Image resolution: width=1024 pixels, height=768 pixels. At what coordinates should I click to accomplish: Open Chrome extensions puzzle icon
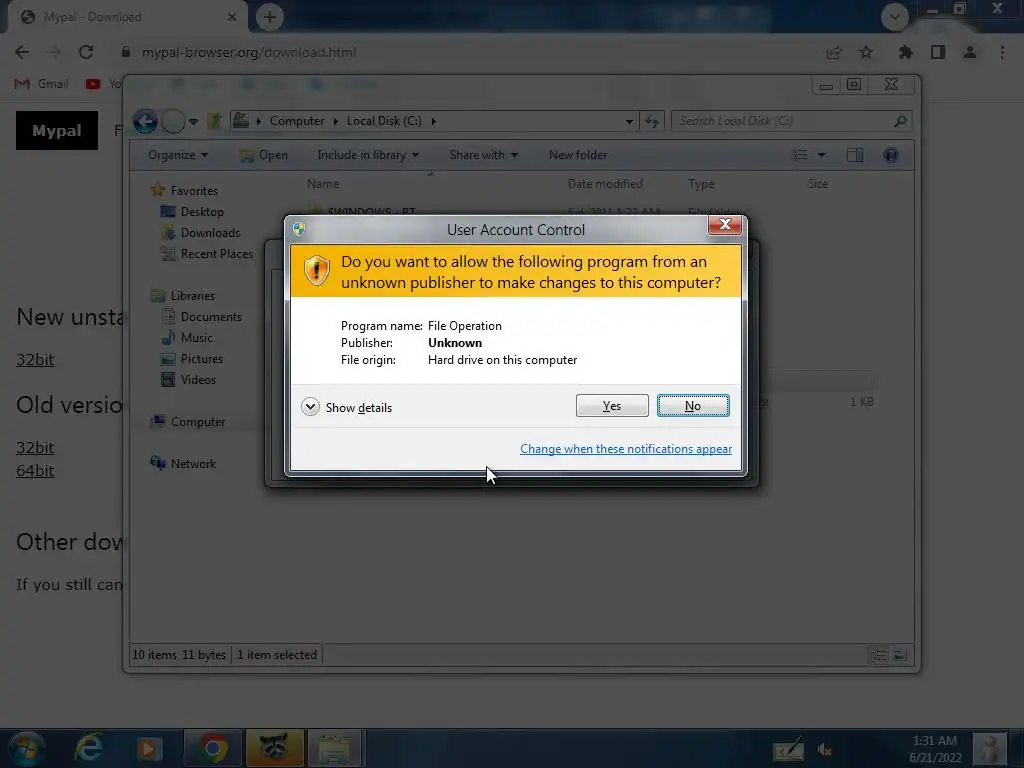point(906,52)
